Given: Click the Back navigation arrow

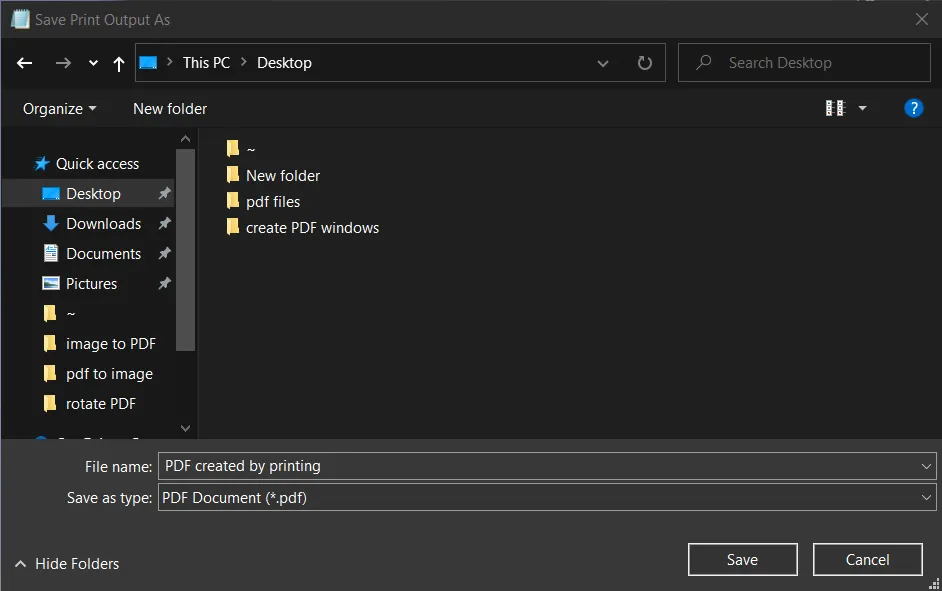Looking at the screenshot, I should (x=25, y=63).
